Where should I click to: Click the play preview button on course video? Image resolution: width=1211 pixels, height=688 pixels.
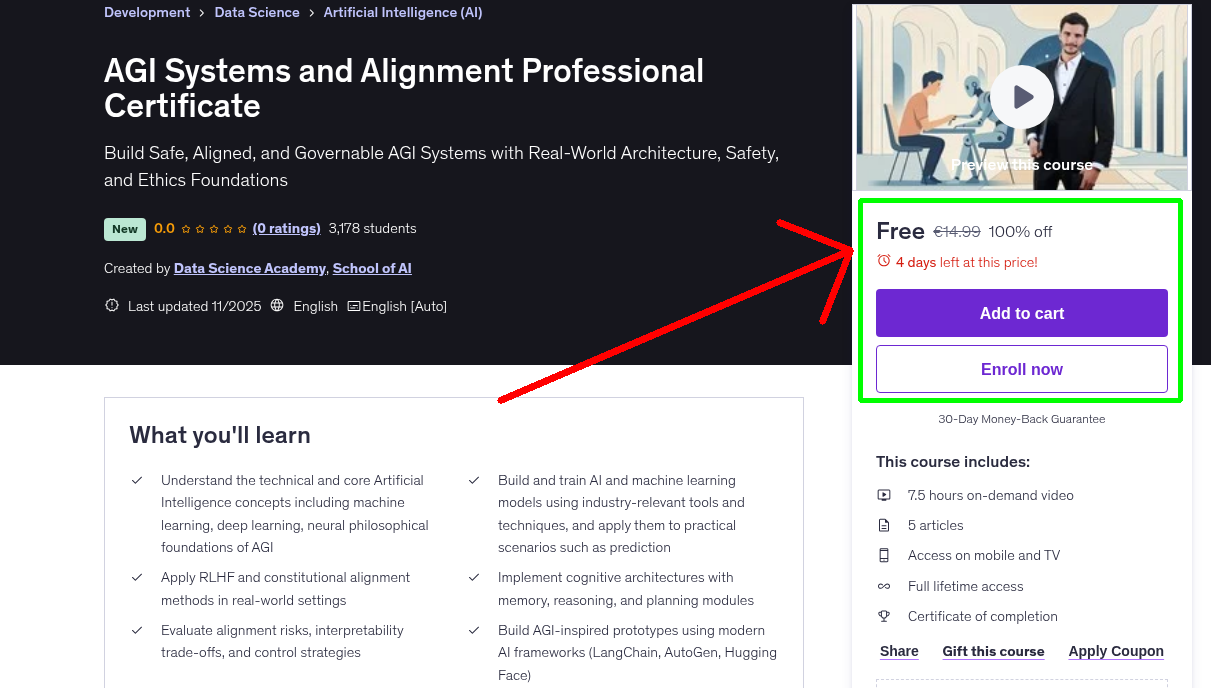(x=1021, y=97)
